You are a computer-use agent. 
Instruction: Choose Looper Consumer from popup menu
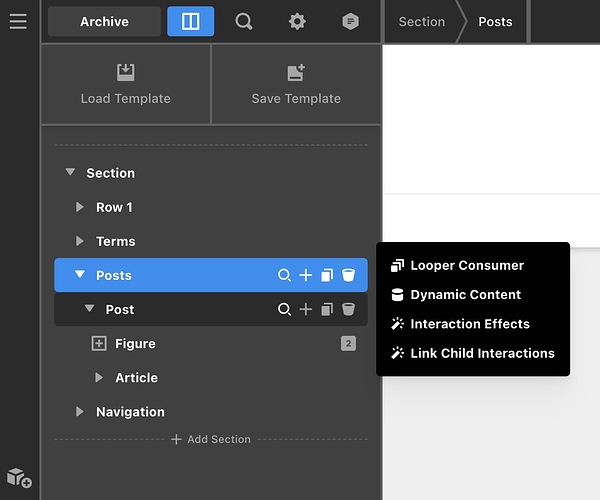coord(466,265)
